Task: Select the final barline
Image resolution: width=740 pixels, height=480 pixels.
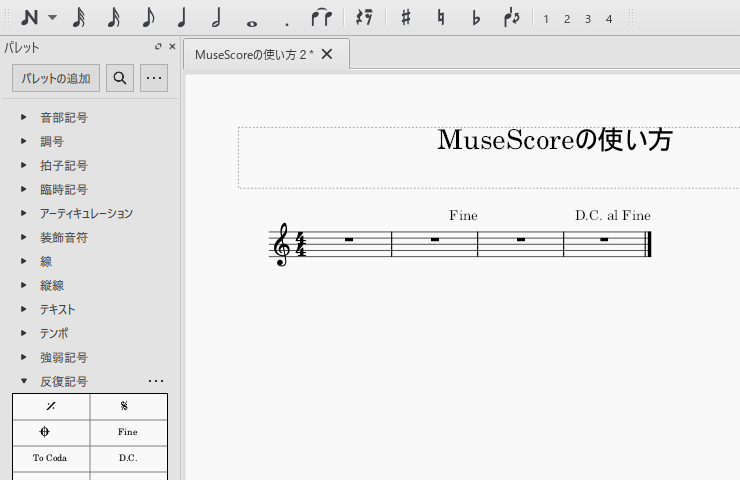Action: point(648,244)
